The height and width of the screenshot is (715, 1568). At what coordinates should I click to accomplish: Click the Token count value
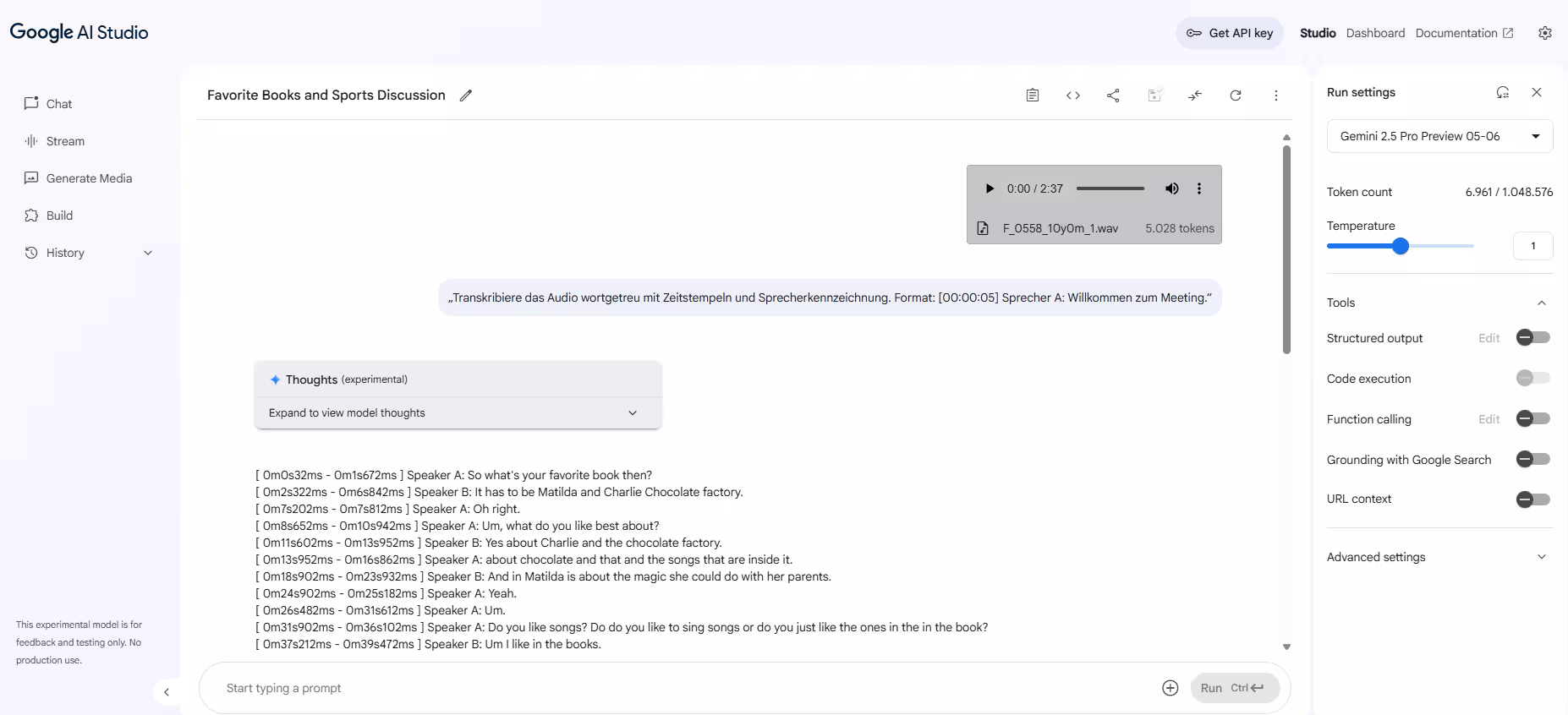pyautogui.click(x=1509, y=192)
